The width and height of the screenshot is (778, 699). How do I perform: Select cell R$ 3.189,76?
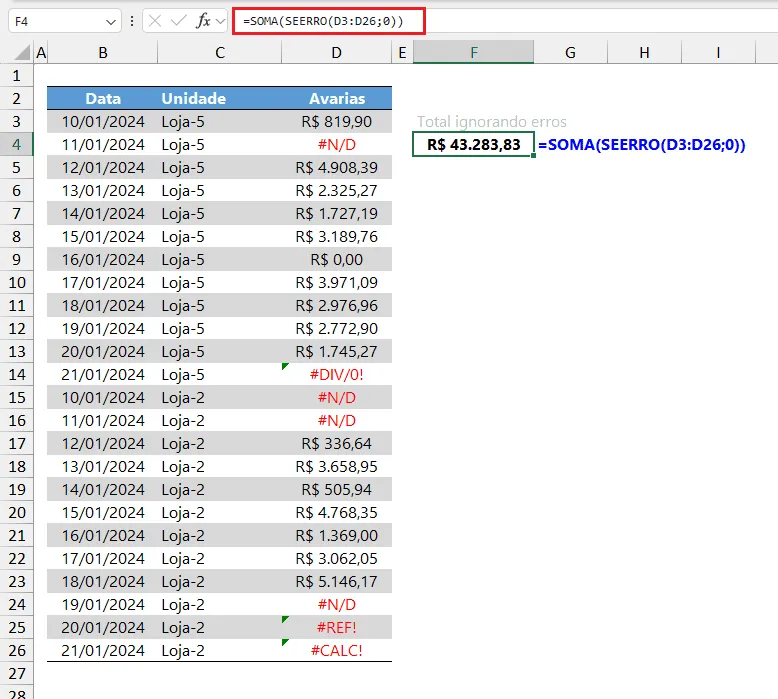pyautogui.click(x=336, y=237)
